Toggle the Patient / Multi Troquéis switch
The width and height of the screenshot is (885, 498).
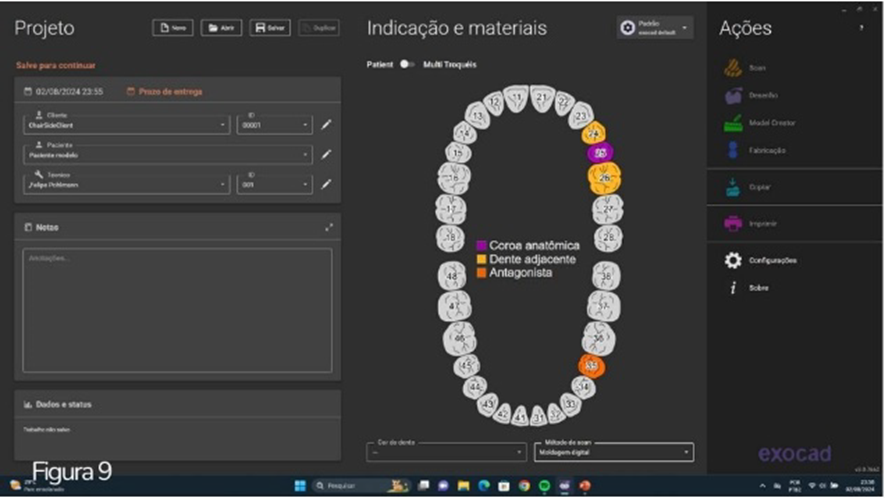pyautogui.click(x=406, y=64)
